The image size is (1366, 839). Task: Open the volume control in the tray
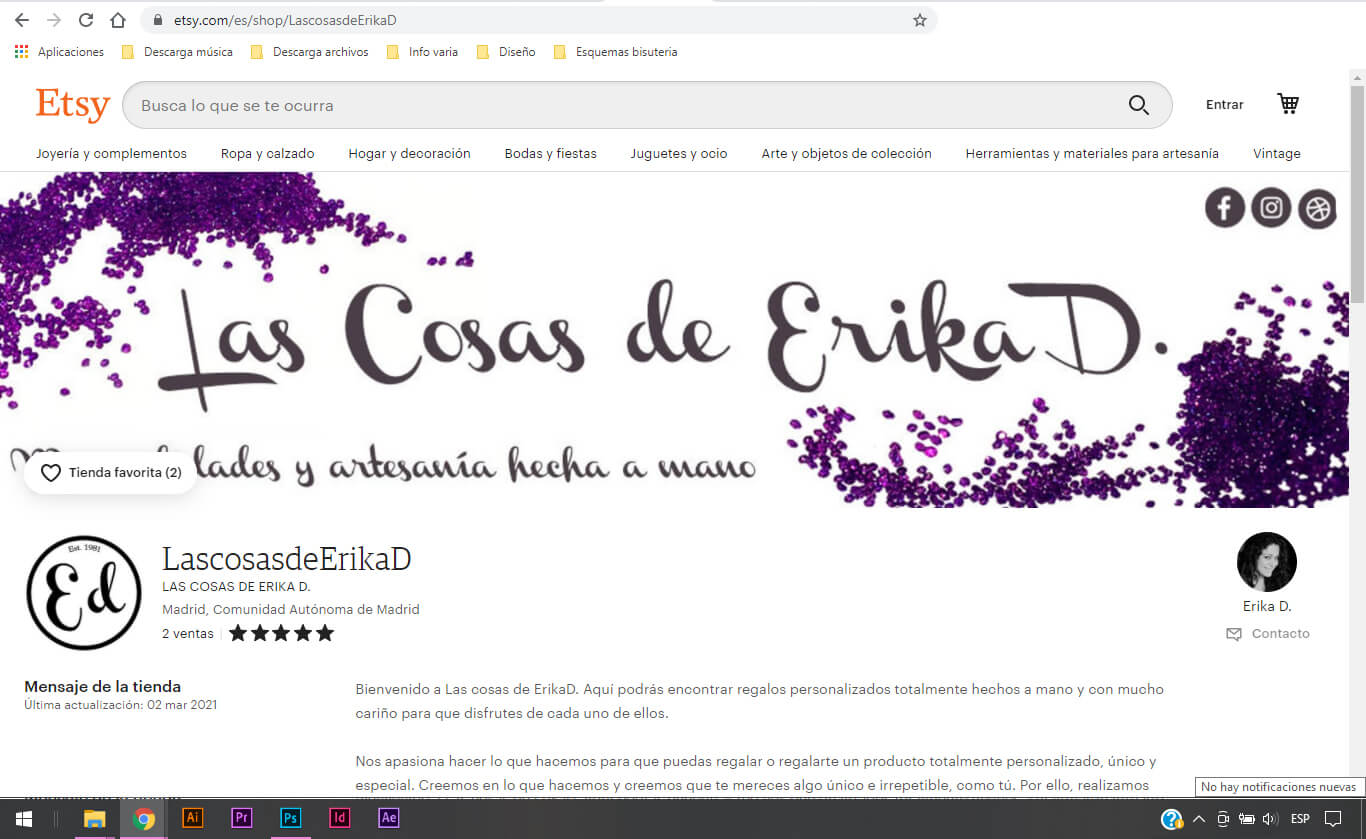[1270, 819]
